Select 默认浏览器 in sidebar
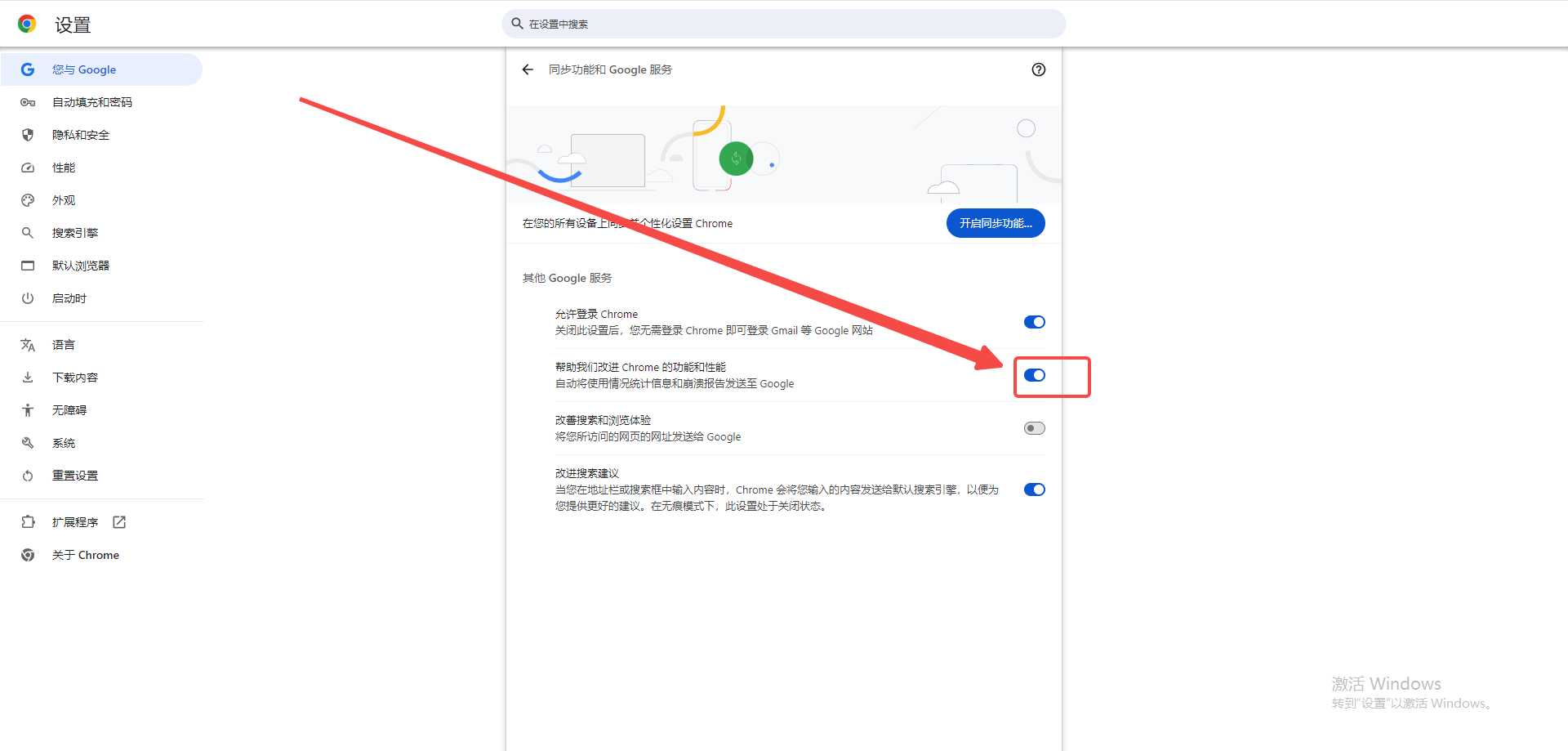This screenshot has width=1568, height=751. tap(101, 266)
